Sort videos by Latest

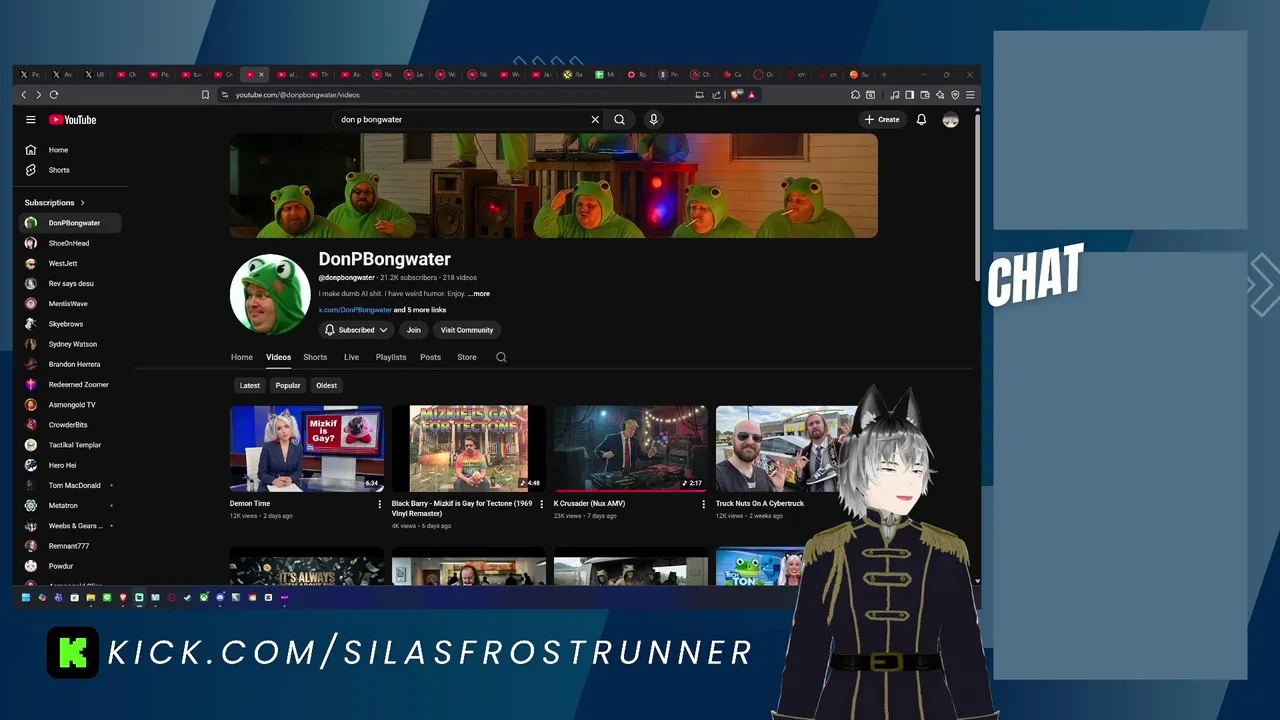tap(250, 385)
